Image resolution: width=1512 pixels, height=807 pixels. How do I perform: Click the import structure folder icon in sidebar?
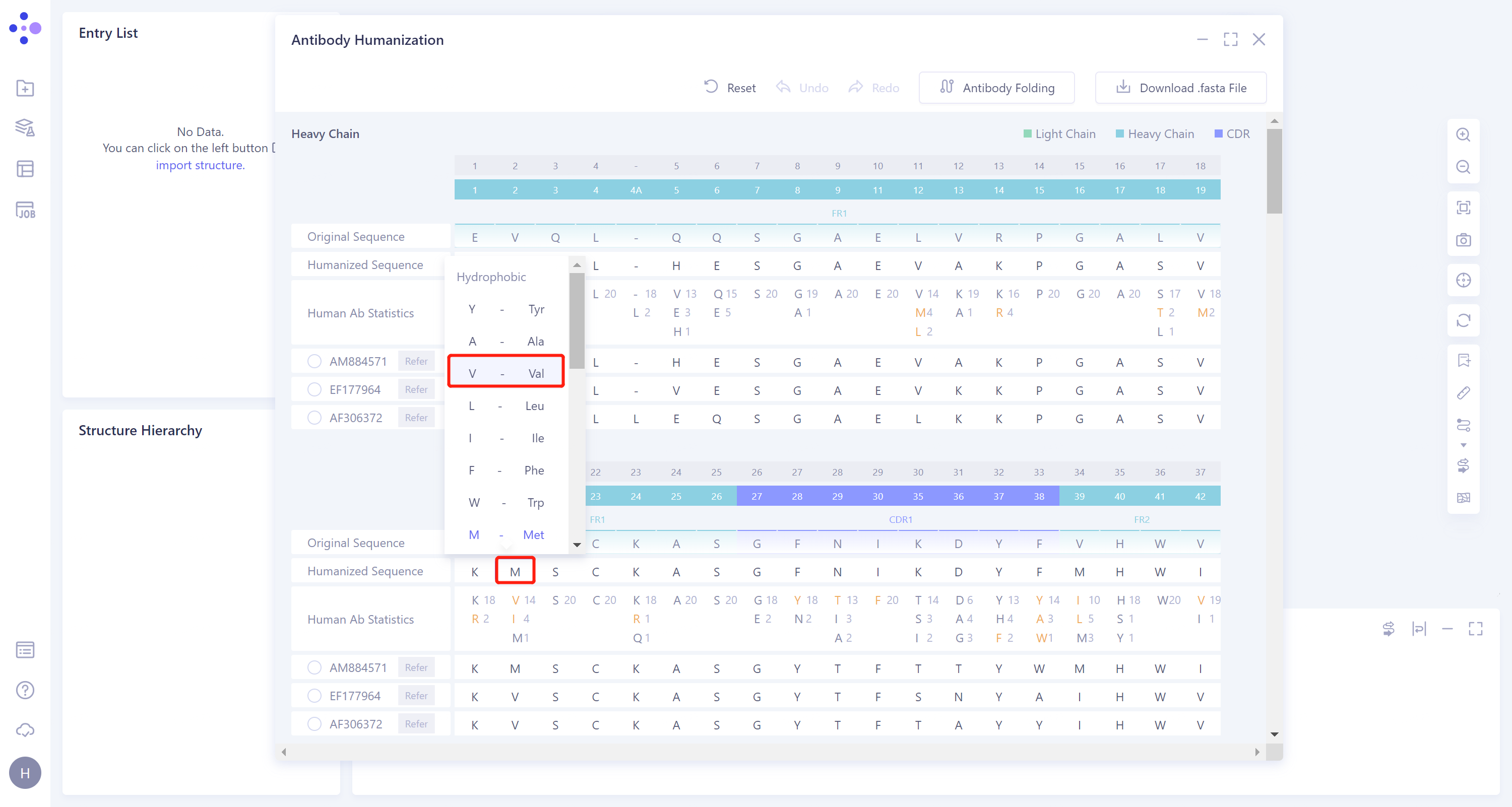(x=25, y=88)
